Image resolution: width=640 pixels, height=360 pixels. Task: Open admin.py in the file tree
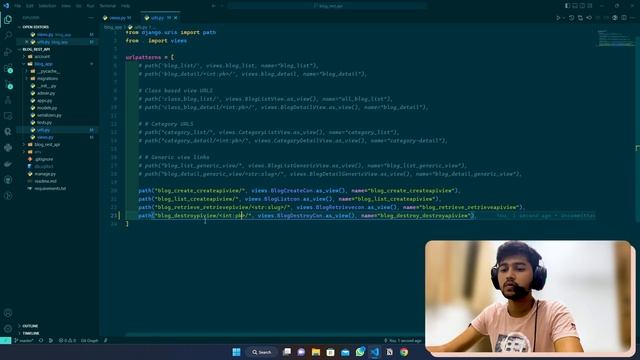click(57, 93)
